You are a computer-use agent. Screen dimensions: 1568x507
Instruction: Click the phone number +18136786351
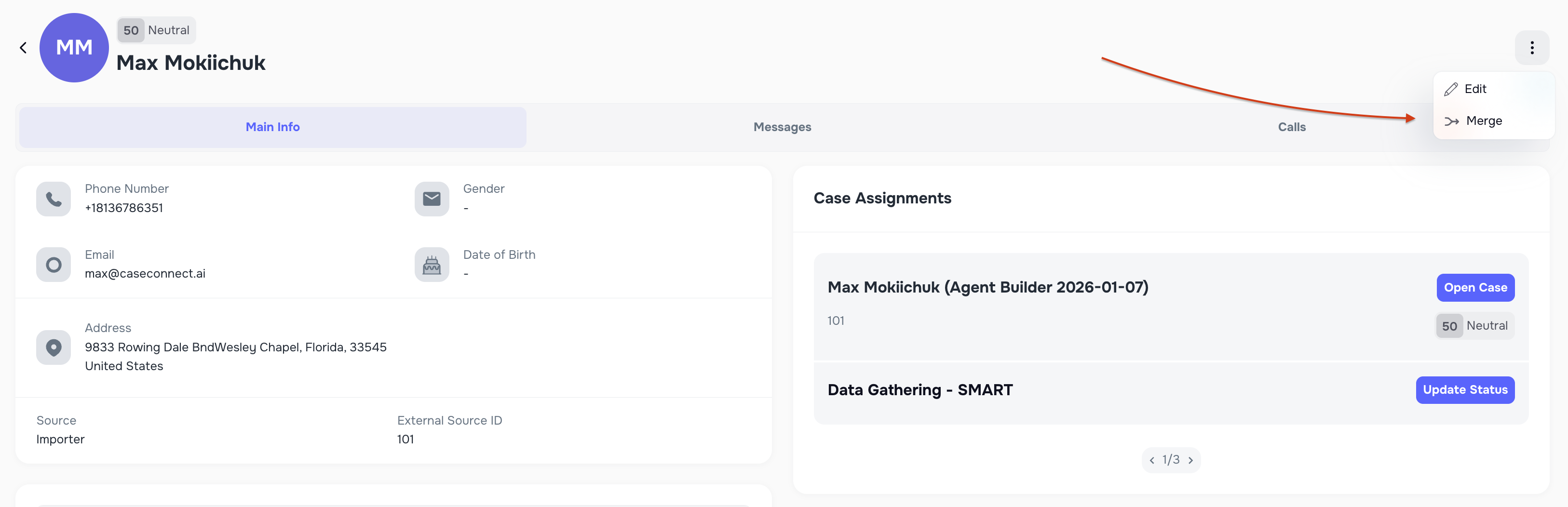click(124, 208)
